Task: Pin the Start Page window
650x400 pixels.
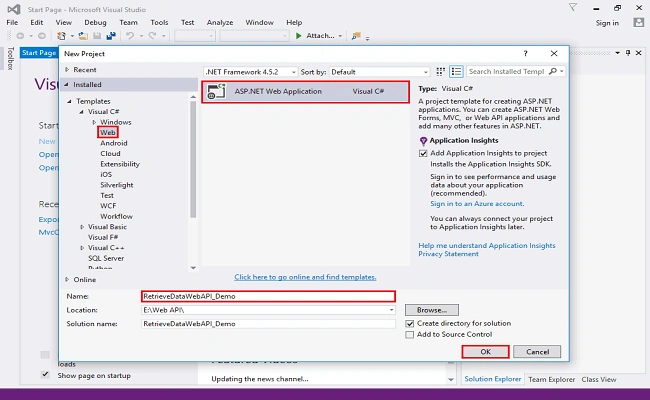Action: coord(628,53)
